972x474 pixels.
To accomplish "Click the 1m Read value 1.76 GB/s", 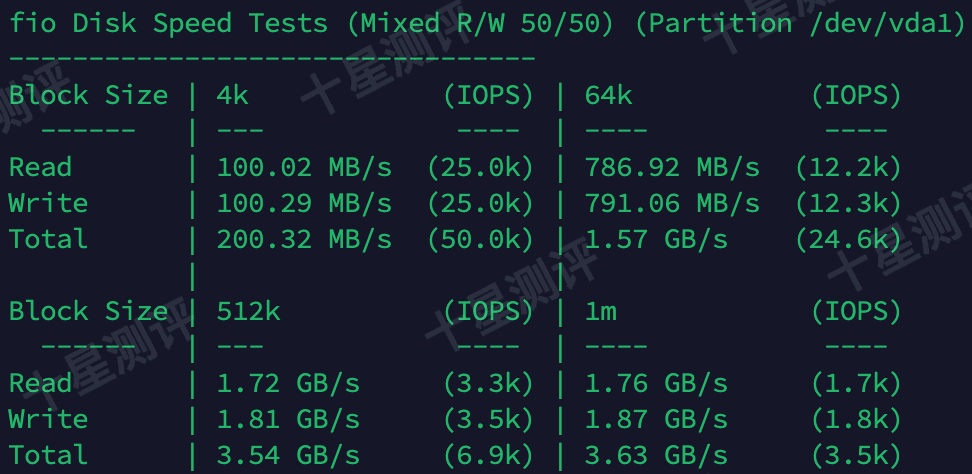I will (x=656, y=383).
